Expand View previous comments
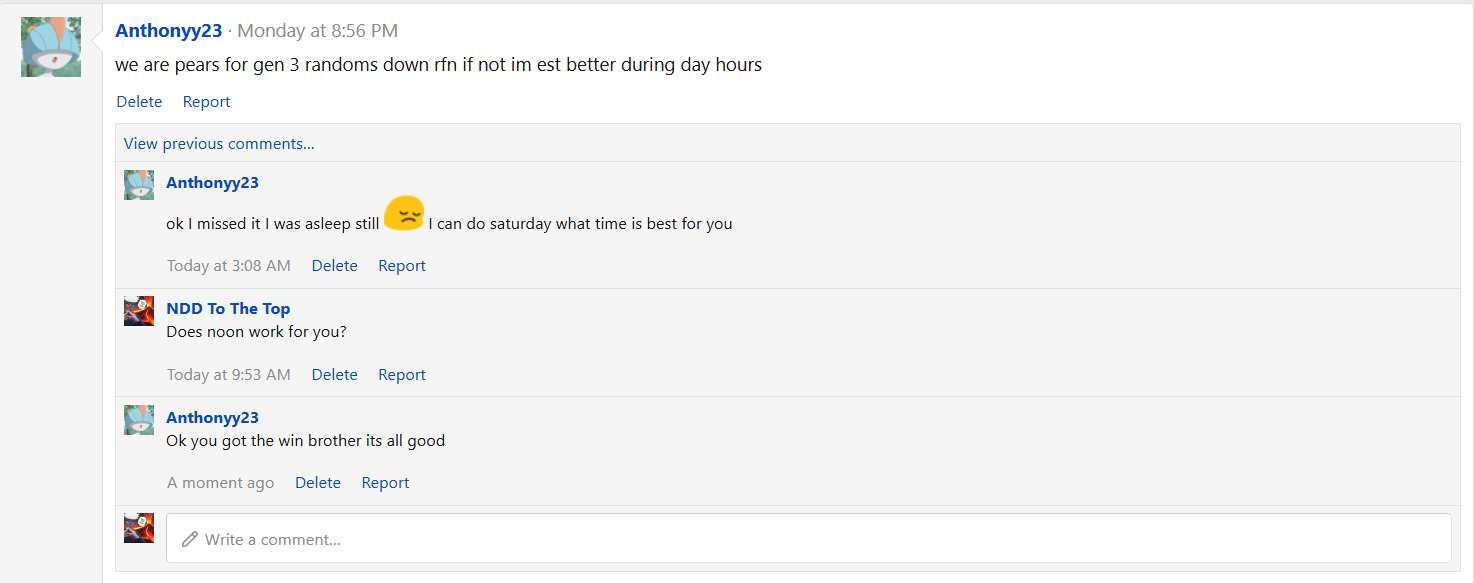Viewport: 1474px width, 583px height. tap(219, 143)
